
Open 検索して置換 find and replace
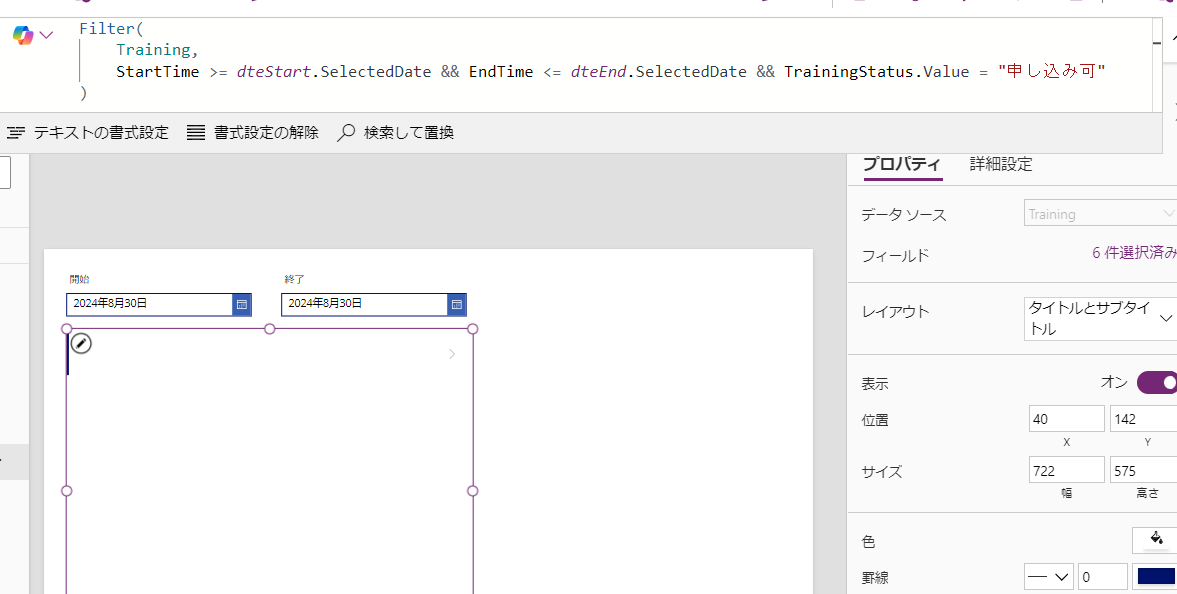[x=396, y=133]
